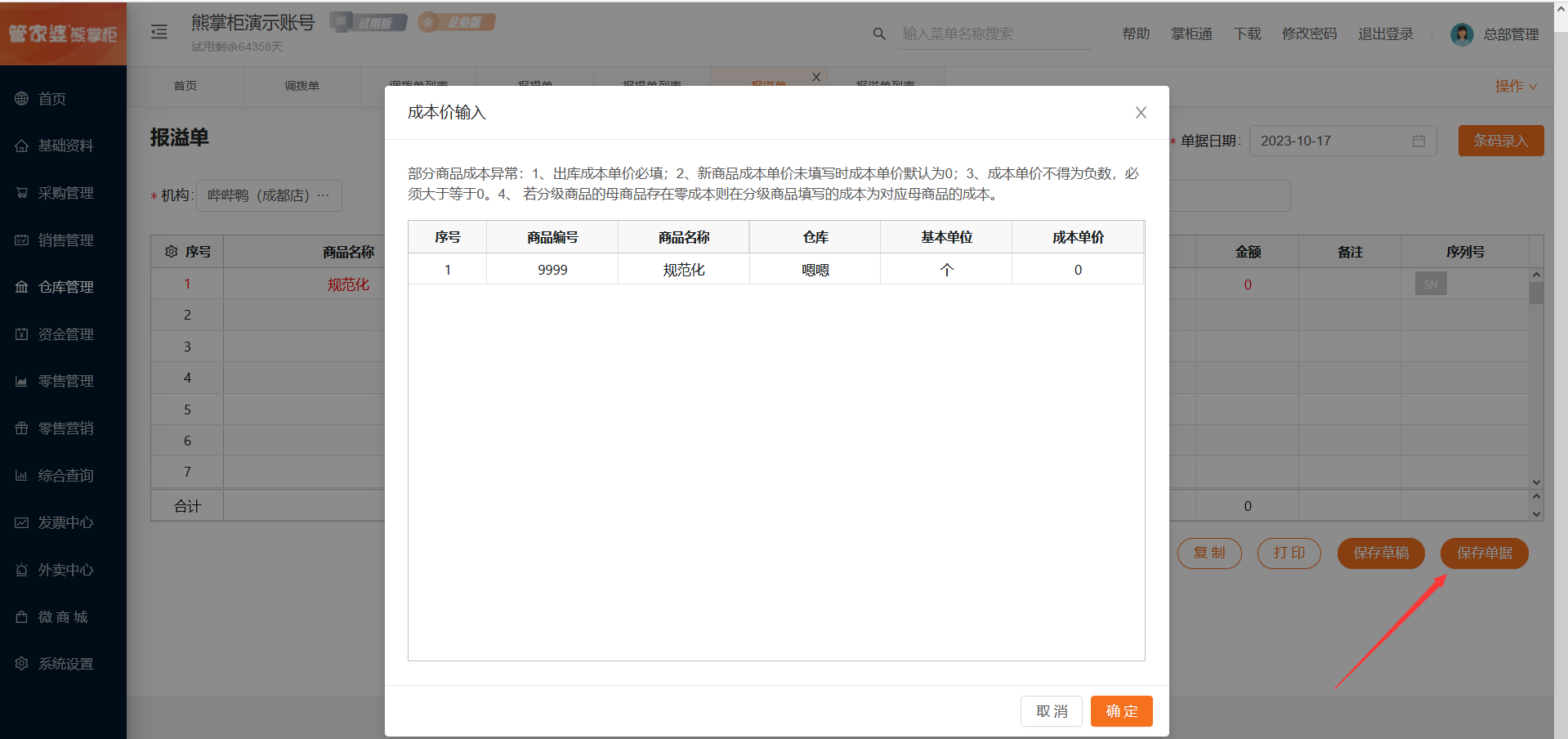Click the 取消 button in dialog
Image resolution: width=1568 pixels, height=739 pixels.
click(x=1052, y=711)
